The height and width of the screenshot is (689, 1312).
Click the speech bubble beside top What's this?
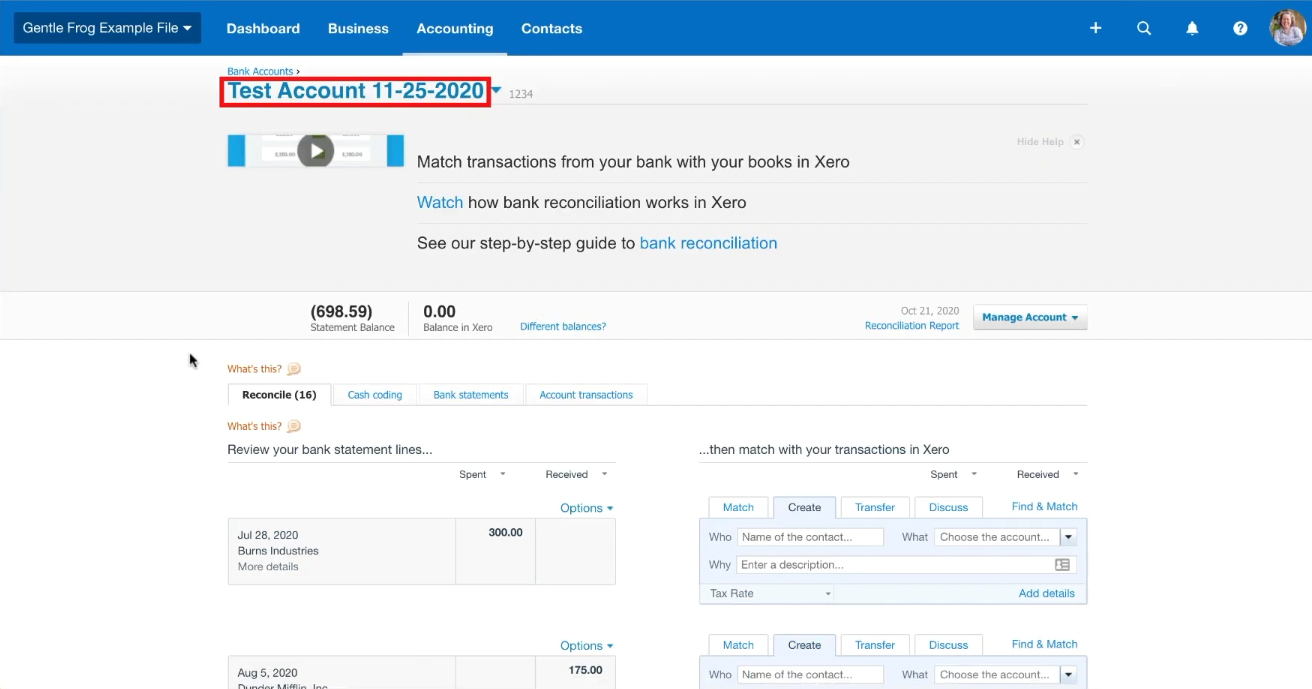click(294, 369)
